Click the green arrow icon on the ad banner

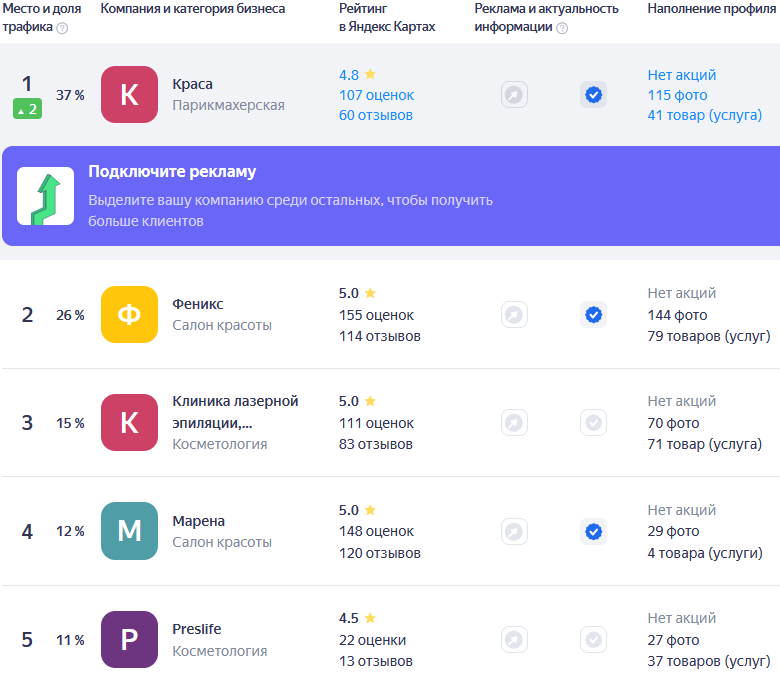(45, 196)
